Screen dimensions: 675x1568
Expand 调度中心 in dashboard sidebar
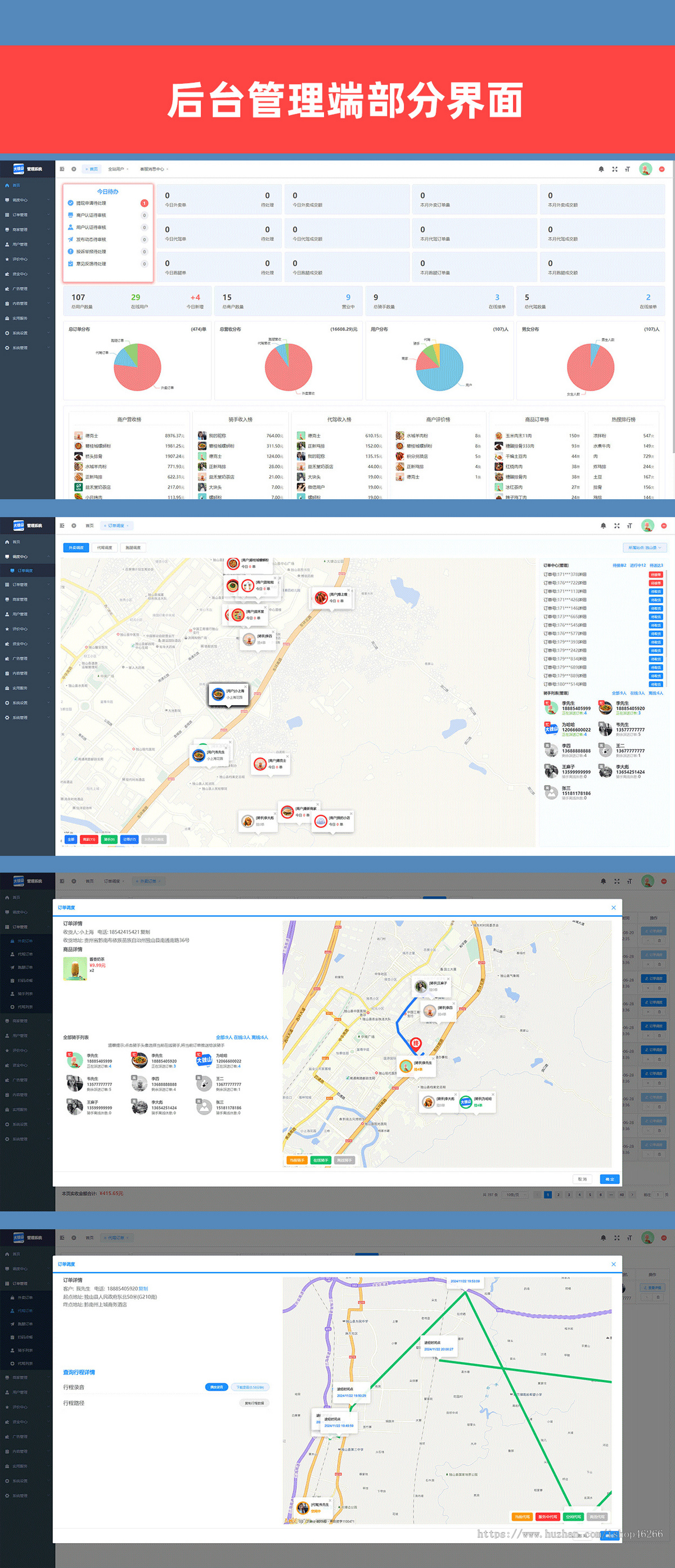[28, 200]
